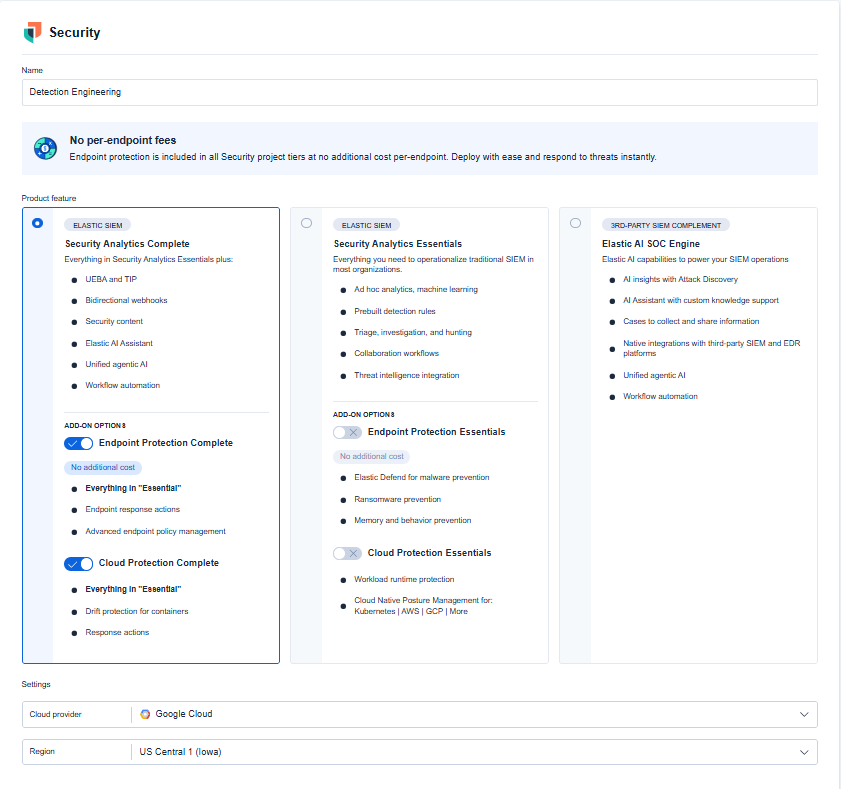Disable the Endpoint Protection Complete toggle
This screenshot has width=841, height=789.
78,443
